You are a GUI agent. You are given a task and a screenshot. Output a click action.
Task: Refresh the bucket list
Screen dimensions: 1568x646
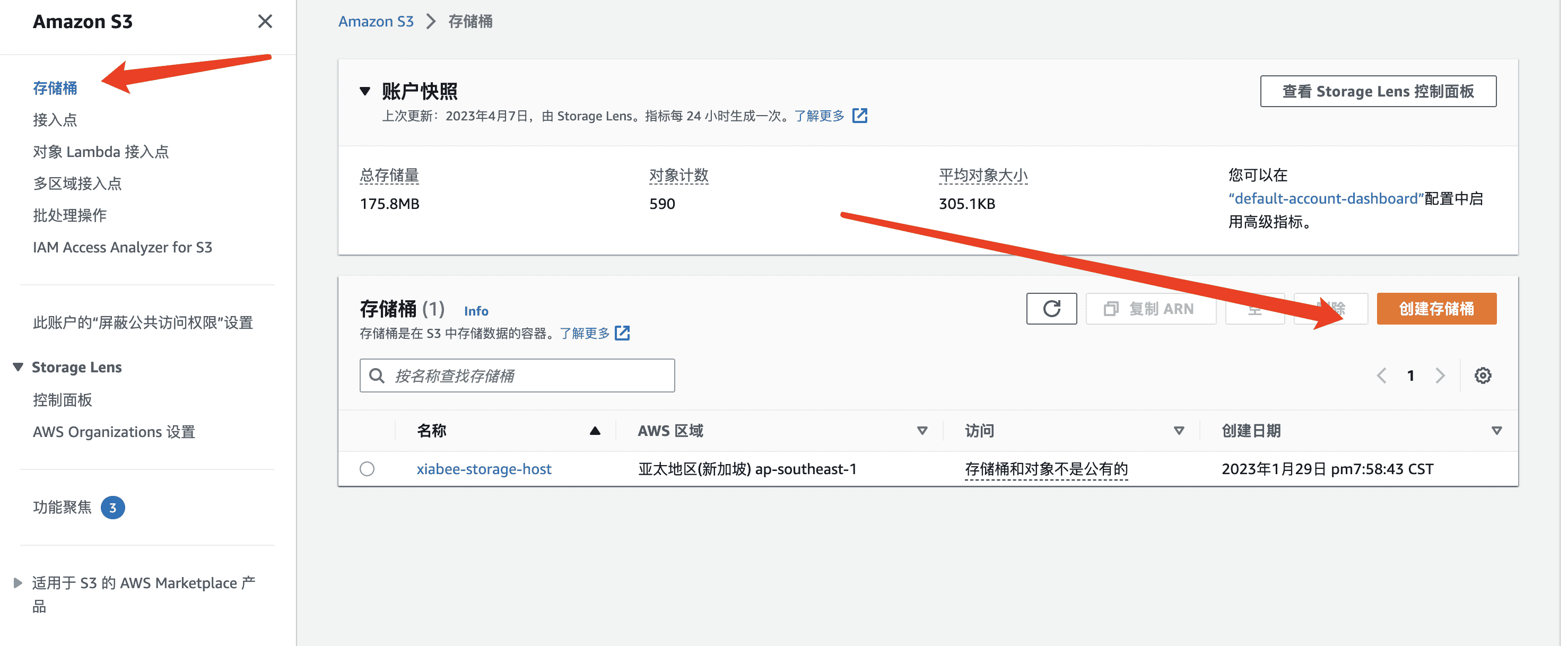pos(1051,309)
